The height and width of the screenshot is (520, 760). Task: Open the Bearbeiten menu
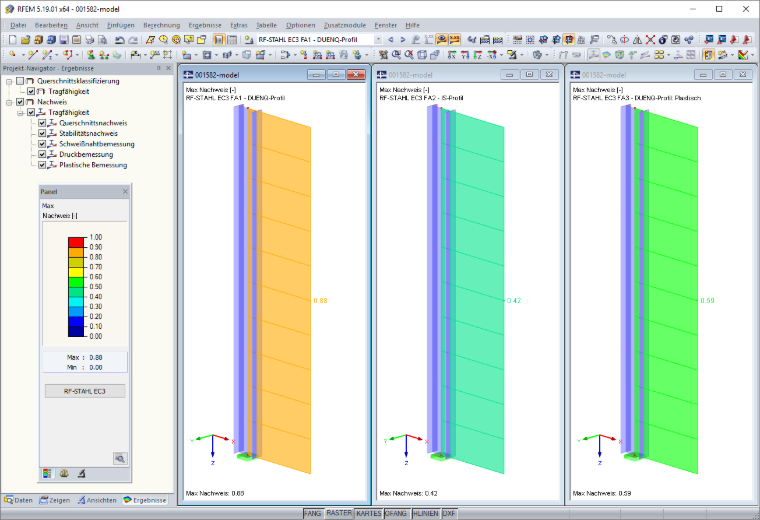[51, 25]
